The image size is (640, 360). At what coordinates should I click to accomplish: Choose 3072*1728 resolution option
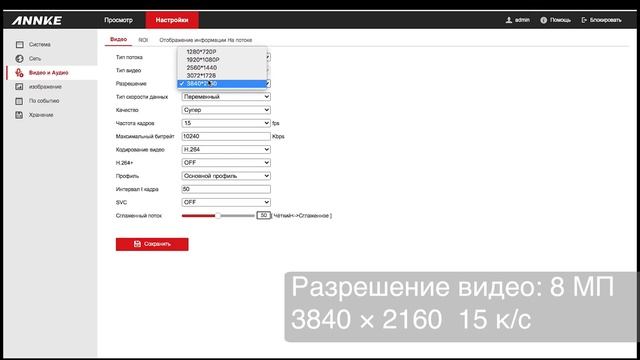tap(222, 76)
